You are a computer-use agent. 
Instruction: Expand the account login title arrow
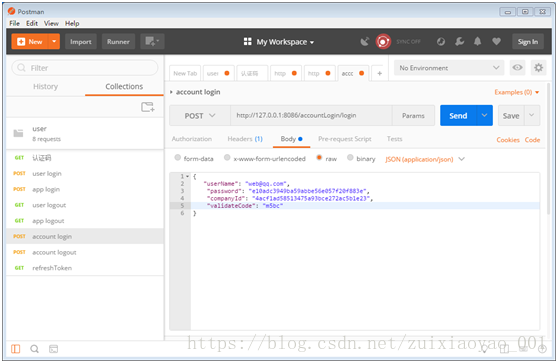point(171,92)
